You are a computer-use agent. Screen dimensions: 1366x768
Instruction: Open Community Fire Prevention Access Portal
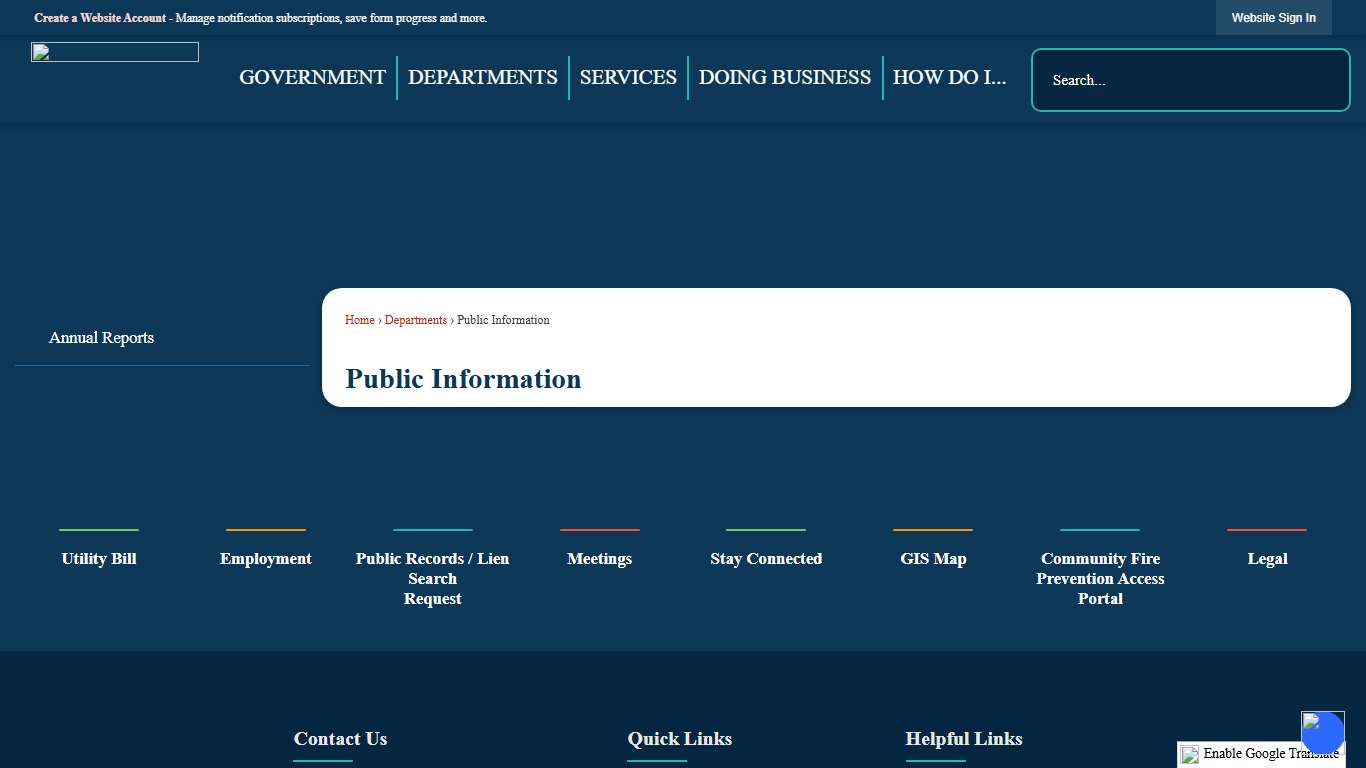1100,578
